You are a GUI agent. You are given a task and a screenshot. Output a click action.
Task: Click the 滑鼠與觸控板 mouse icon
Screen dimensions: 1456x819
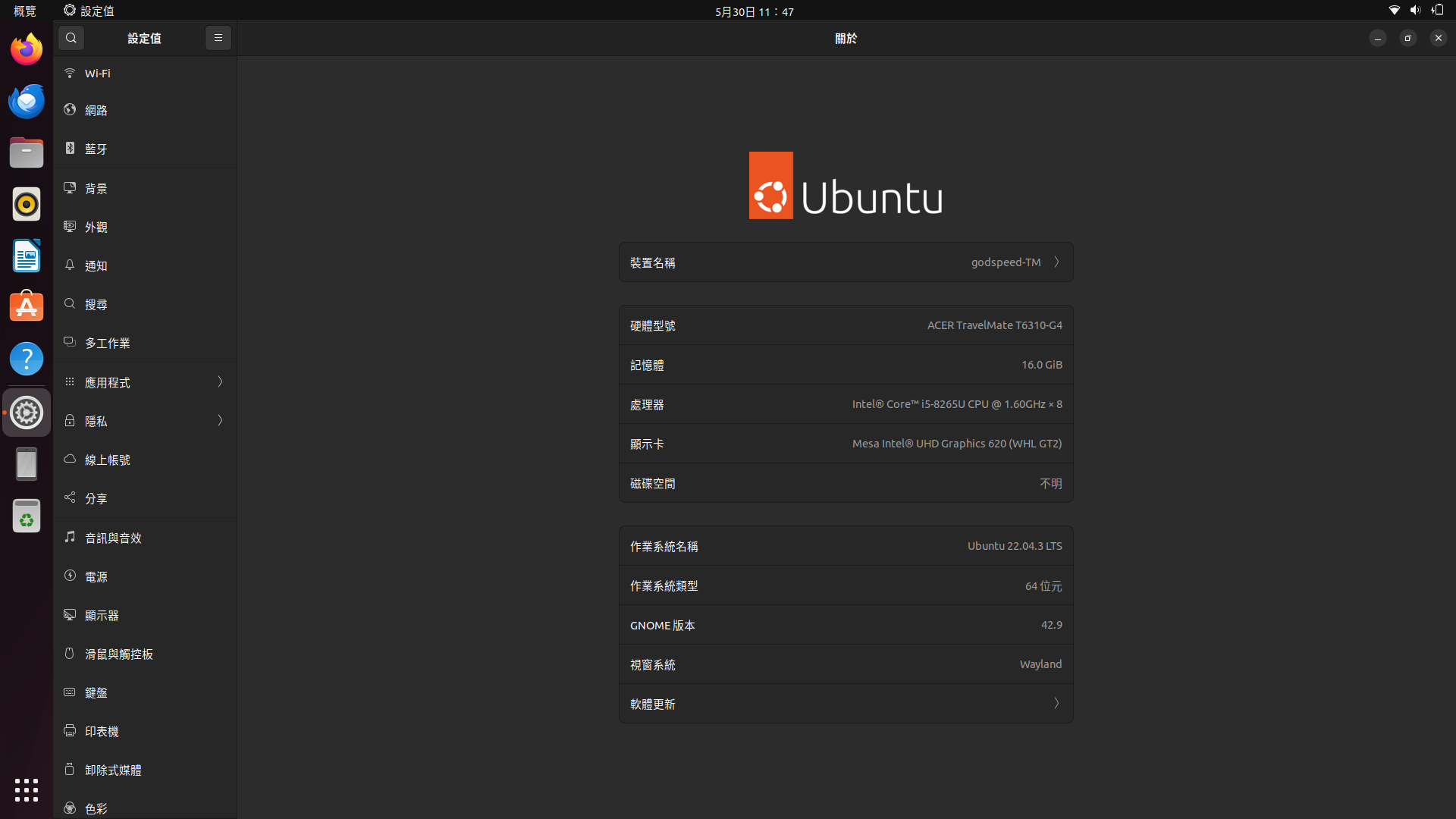[x=70, y=653]
